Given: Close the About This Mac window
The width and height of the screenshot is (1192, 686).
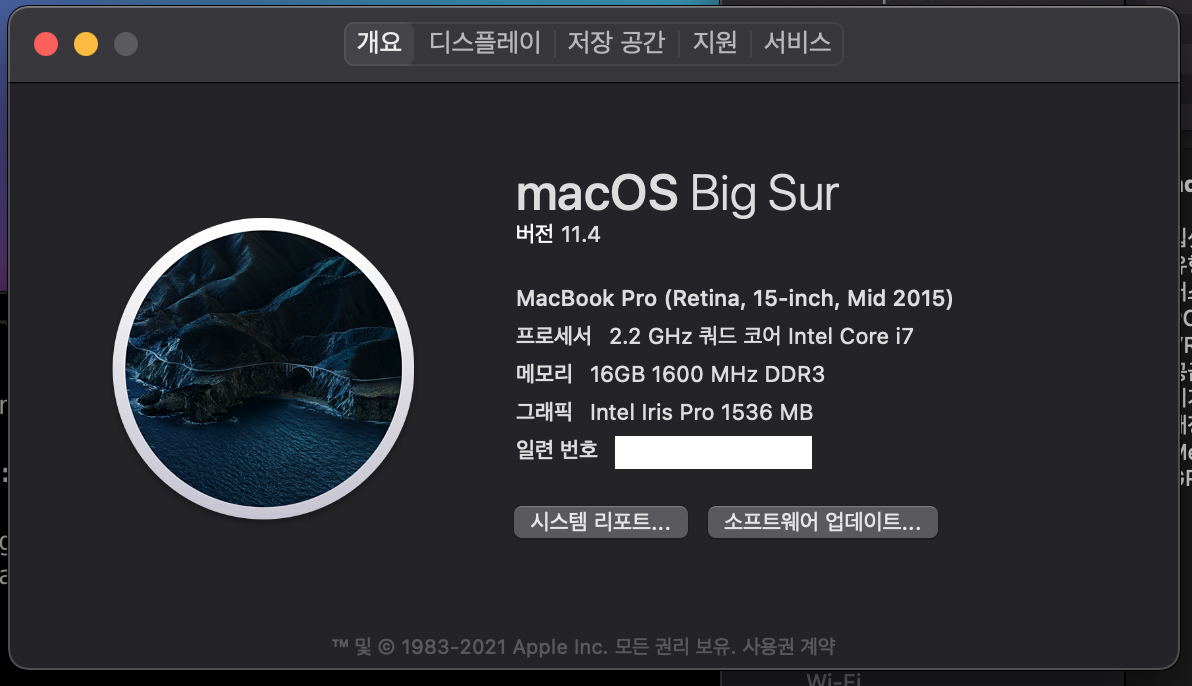Looking at the screenshot, I should 46,44.
